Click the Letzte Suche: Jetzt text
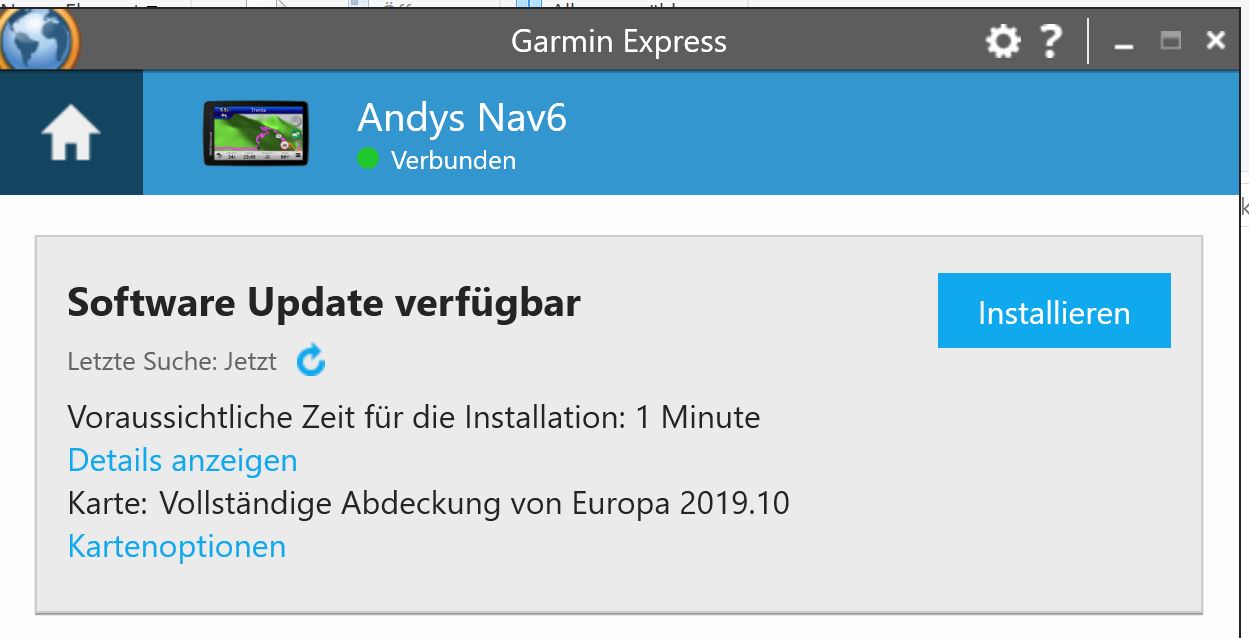This screenshot has height=638, width=1249. (172, 361)
